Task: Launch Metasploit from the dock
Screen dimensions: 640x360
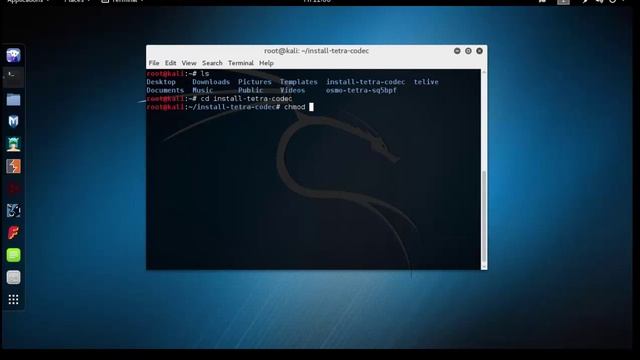Action: [x=13, y=122]
